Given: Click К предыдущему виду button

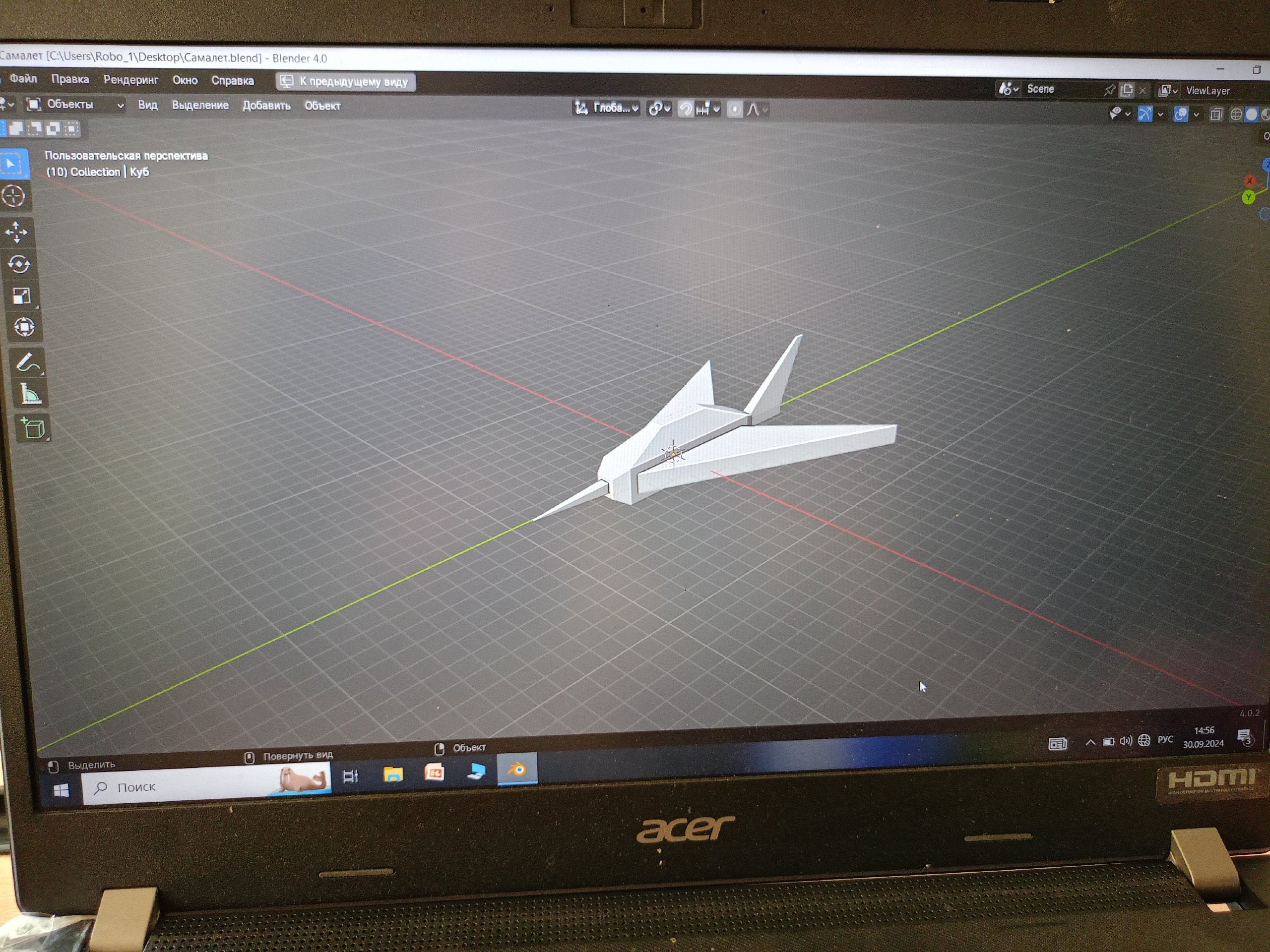Looking at the screenshot, I should 346,81.
